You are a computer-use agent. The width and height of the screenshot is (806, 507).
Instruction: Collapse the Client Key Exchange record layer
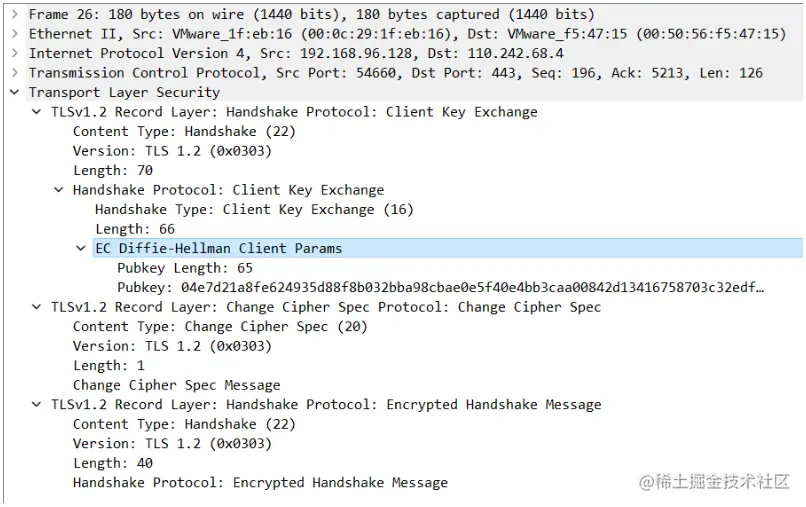[x=37, y=112]
